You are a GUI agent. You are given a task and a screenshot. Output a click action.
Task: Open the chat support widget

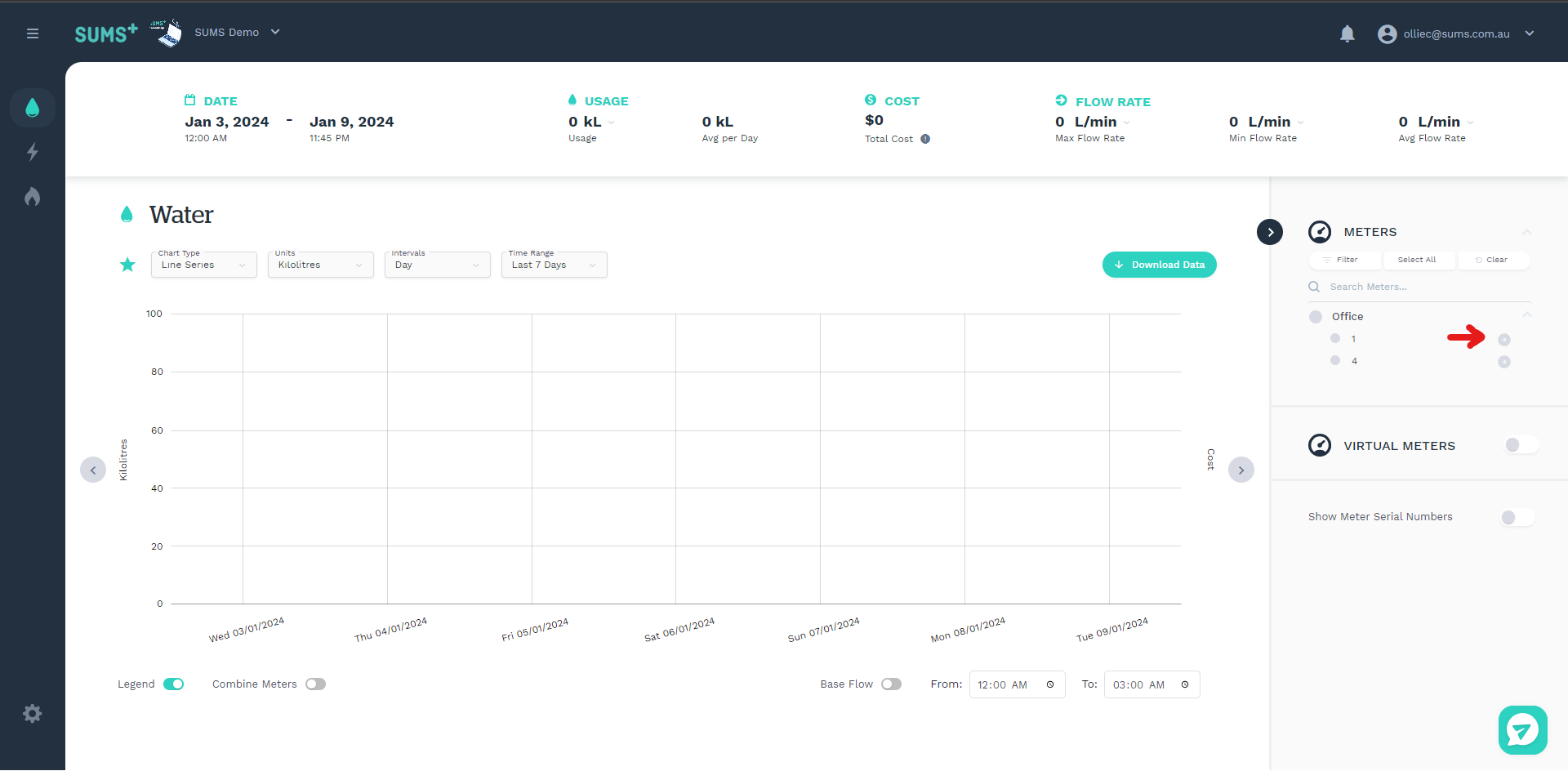point(1522,729)
